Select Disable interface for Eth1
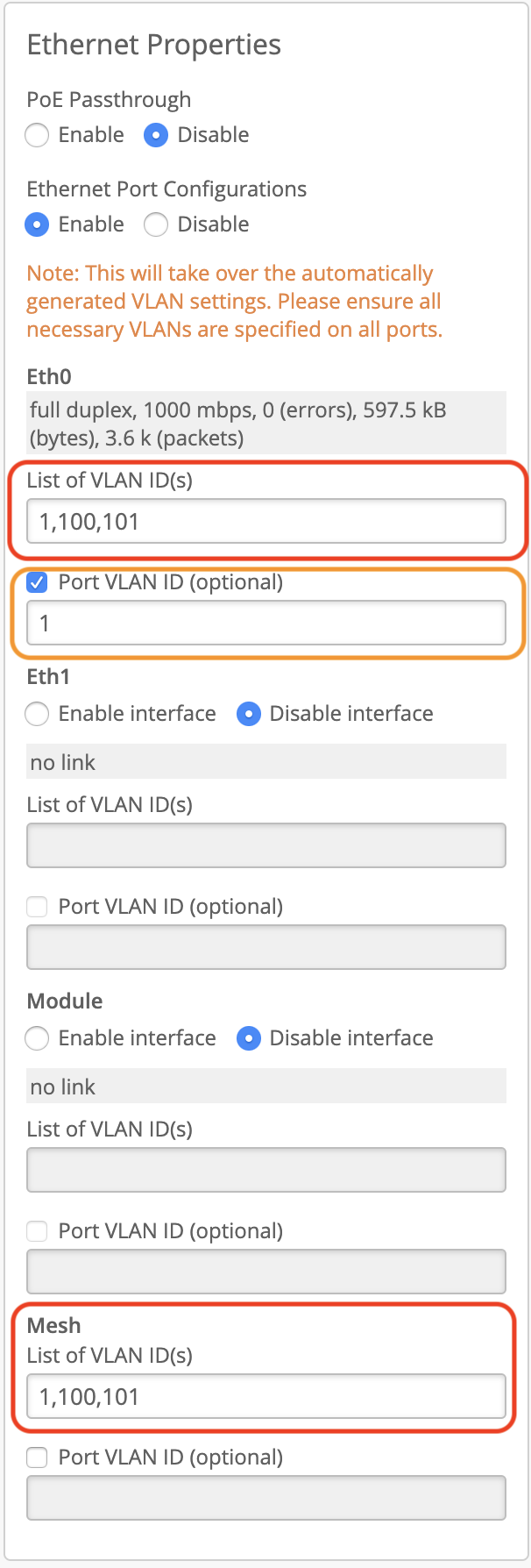 (249, 714)
